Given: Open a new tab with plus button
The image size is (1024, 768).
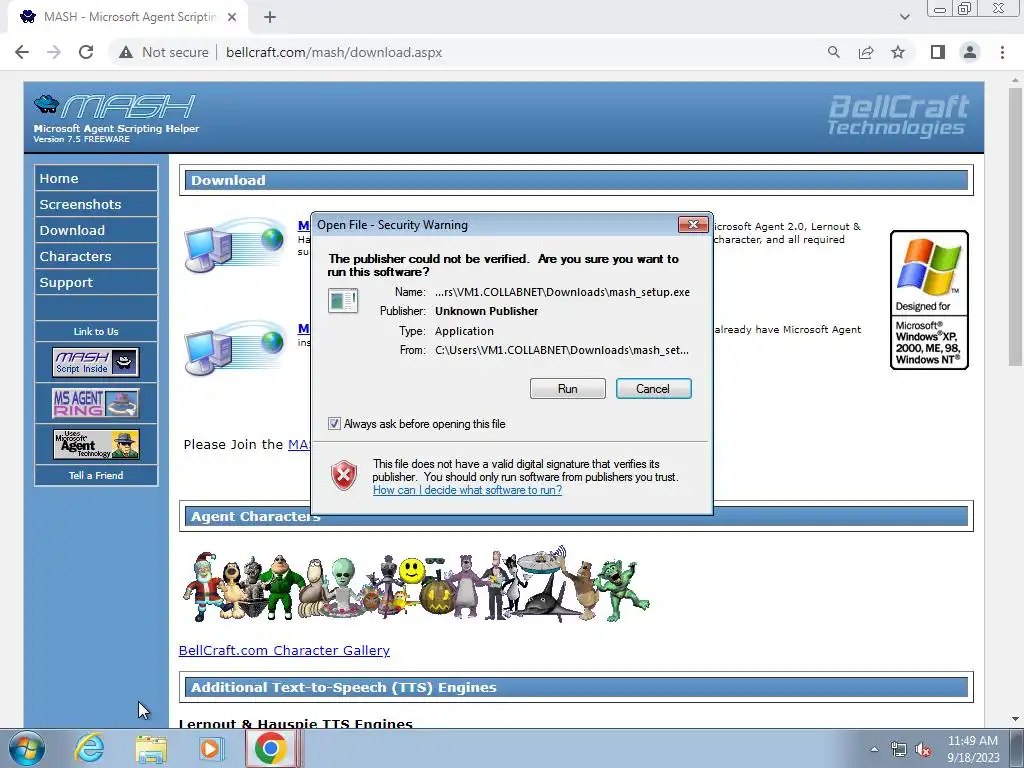Looking at the screenshot, I should tap(270, 17).
